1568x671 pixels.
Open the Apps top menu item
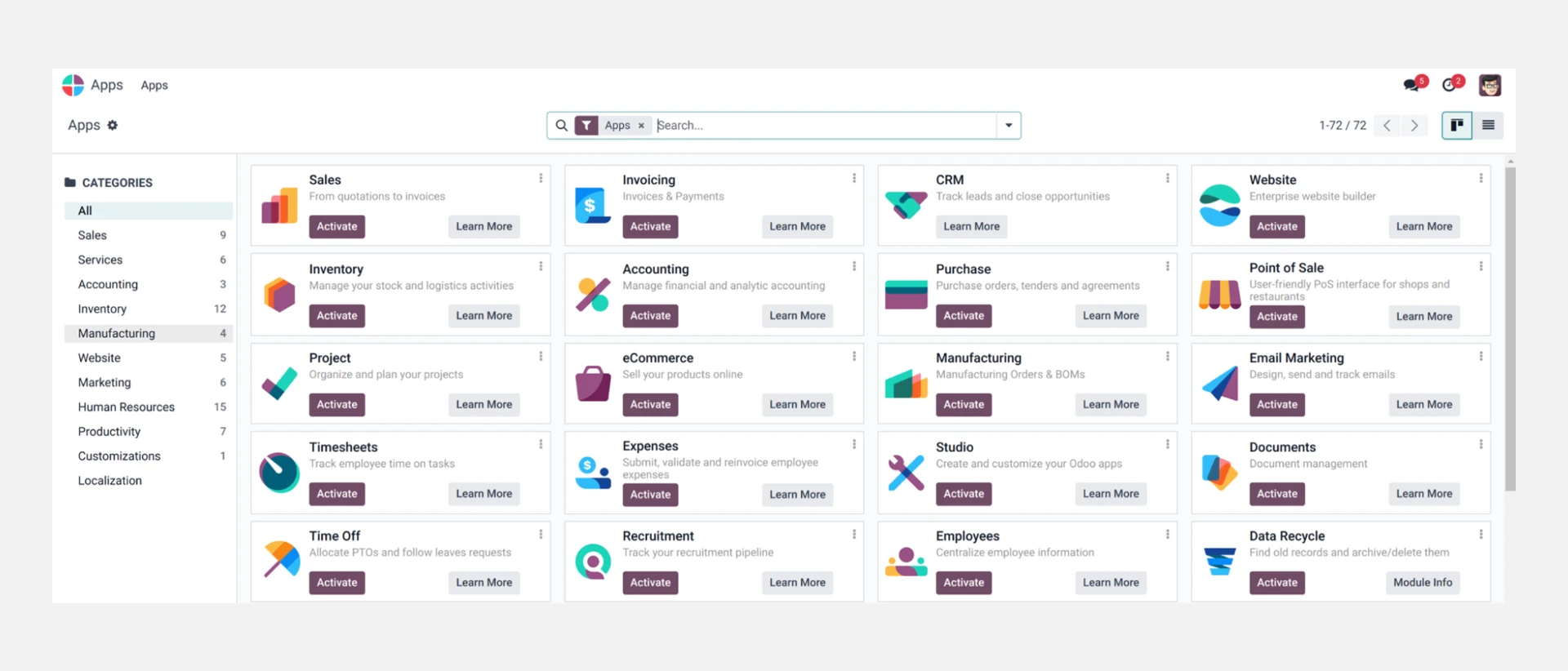tap(154, 85)
